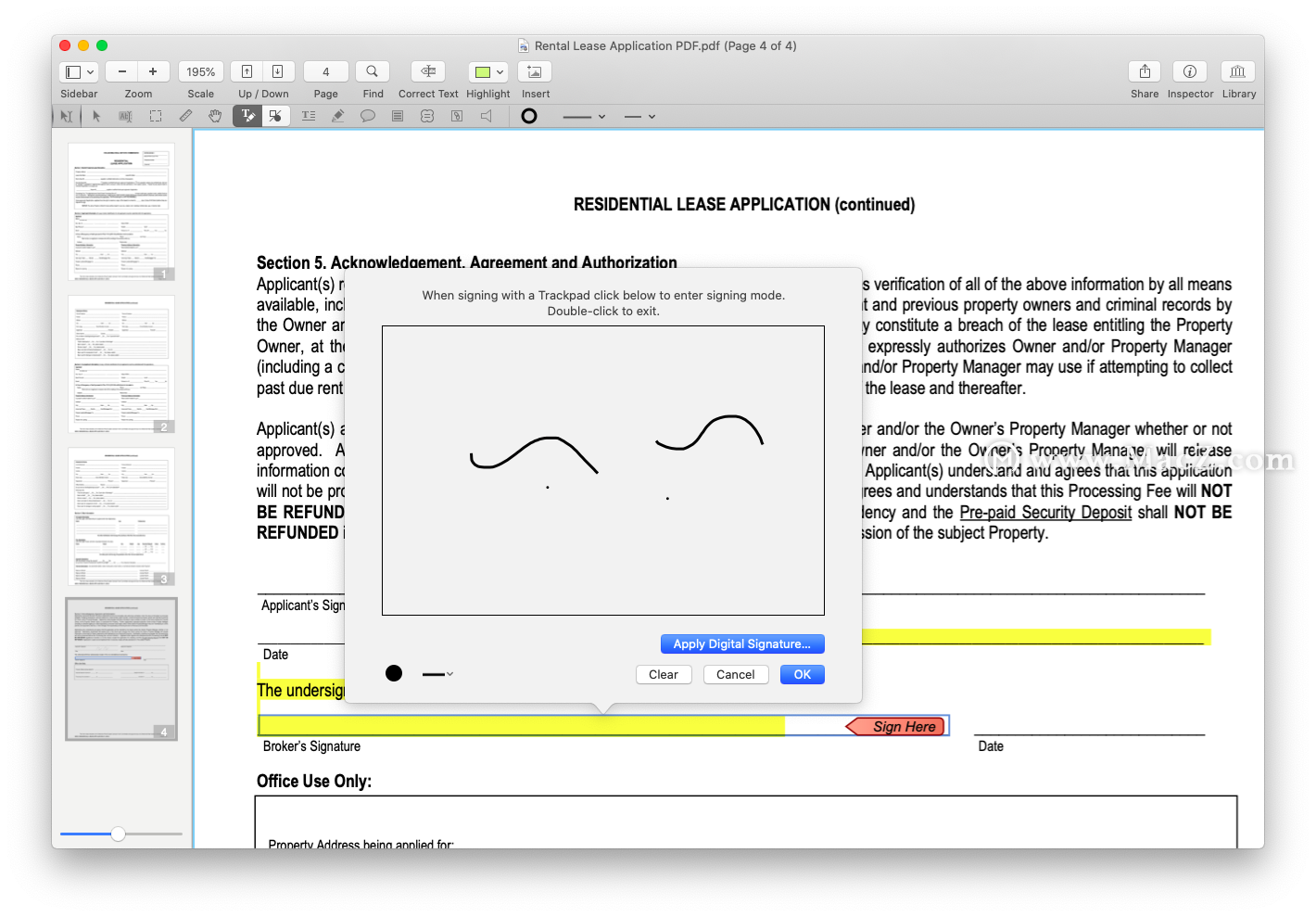Select the hand pan tool
This screenshot has height=917, width=1316.
pyautogui.click(x=215, y=116)
